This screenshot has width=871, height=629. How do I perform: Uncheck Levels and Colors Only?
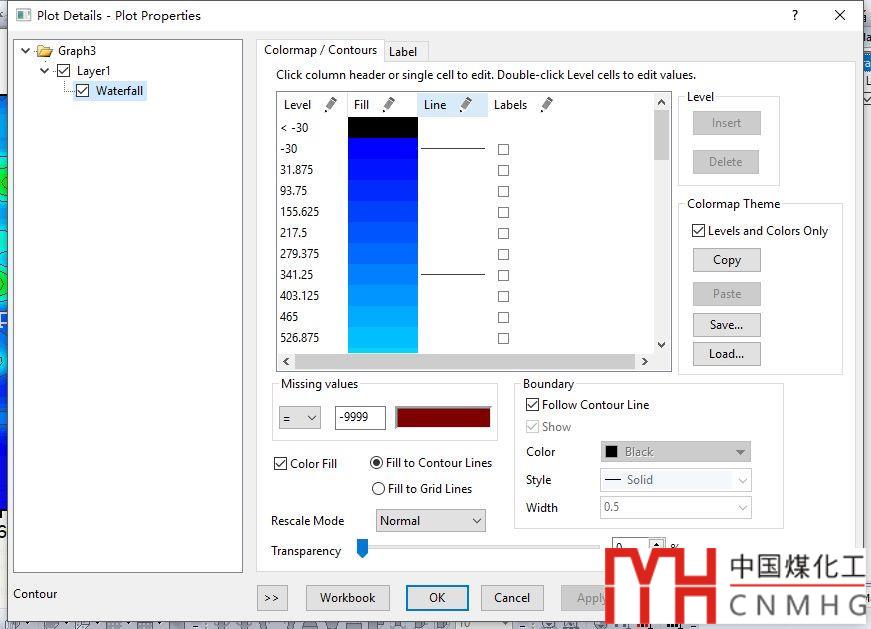click(x=698, y=230)
